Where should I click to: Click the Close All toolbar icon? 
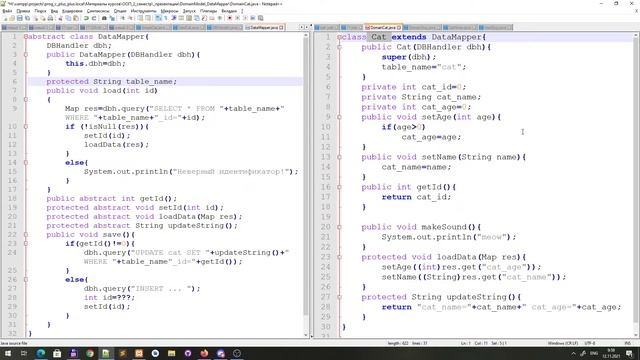coord(42,18)
